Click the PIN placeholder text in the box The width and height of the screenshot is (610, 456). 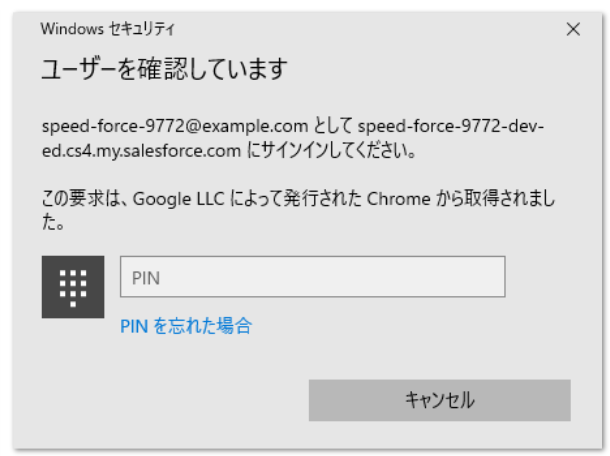coord(146,278)
